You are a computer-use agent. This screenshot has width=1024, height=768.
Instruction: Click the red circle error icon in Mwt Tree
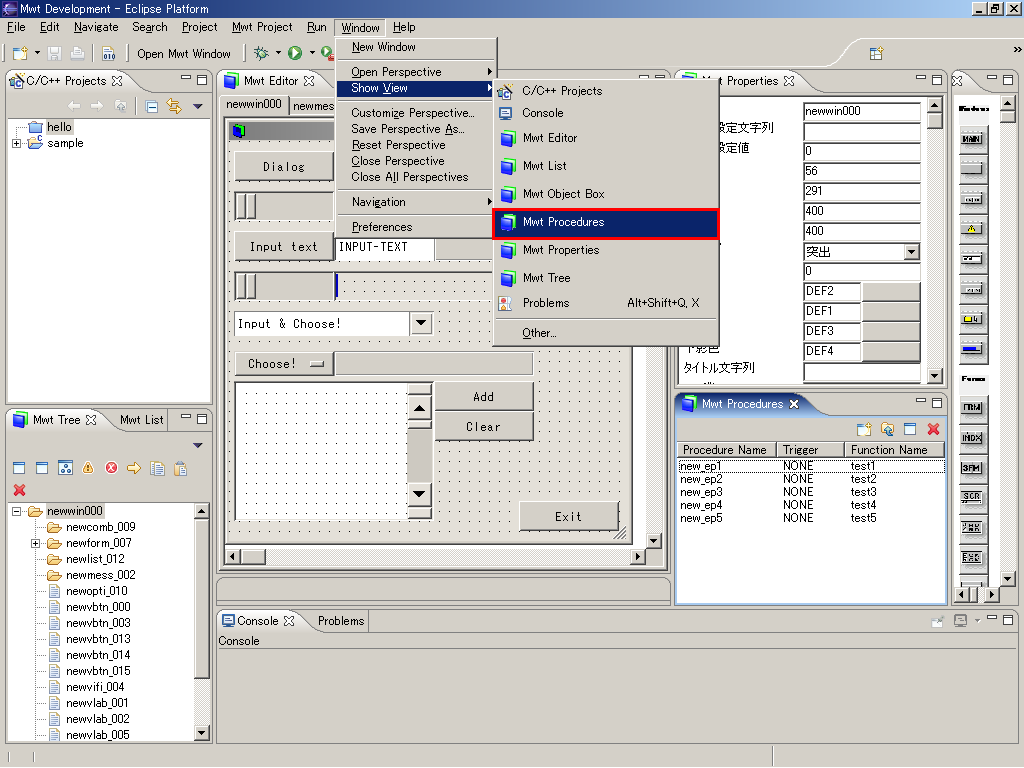tap(112, 468)
